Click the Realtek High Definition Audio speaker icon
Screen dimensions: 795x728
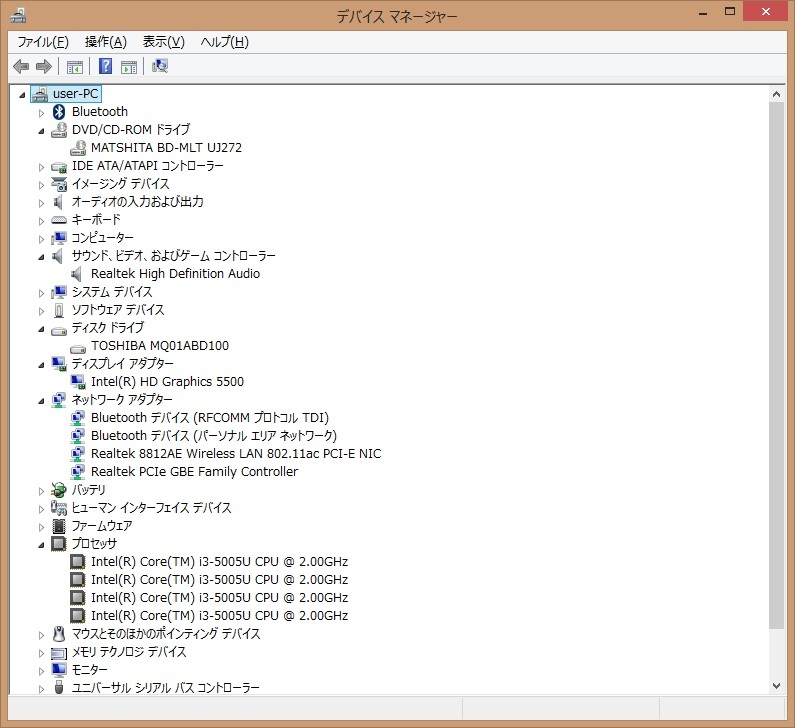[x=77, y=274]
